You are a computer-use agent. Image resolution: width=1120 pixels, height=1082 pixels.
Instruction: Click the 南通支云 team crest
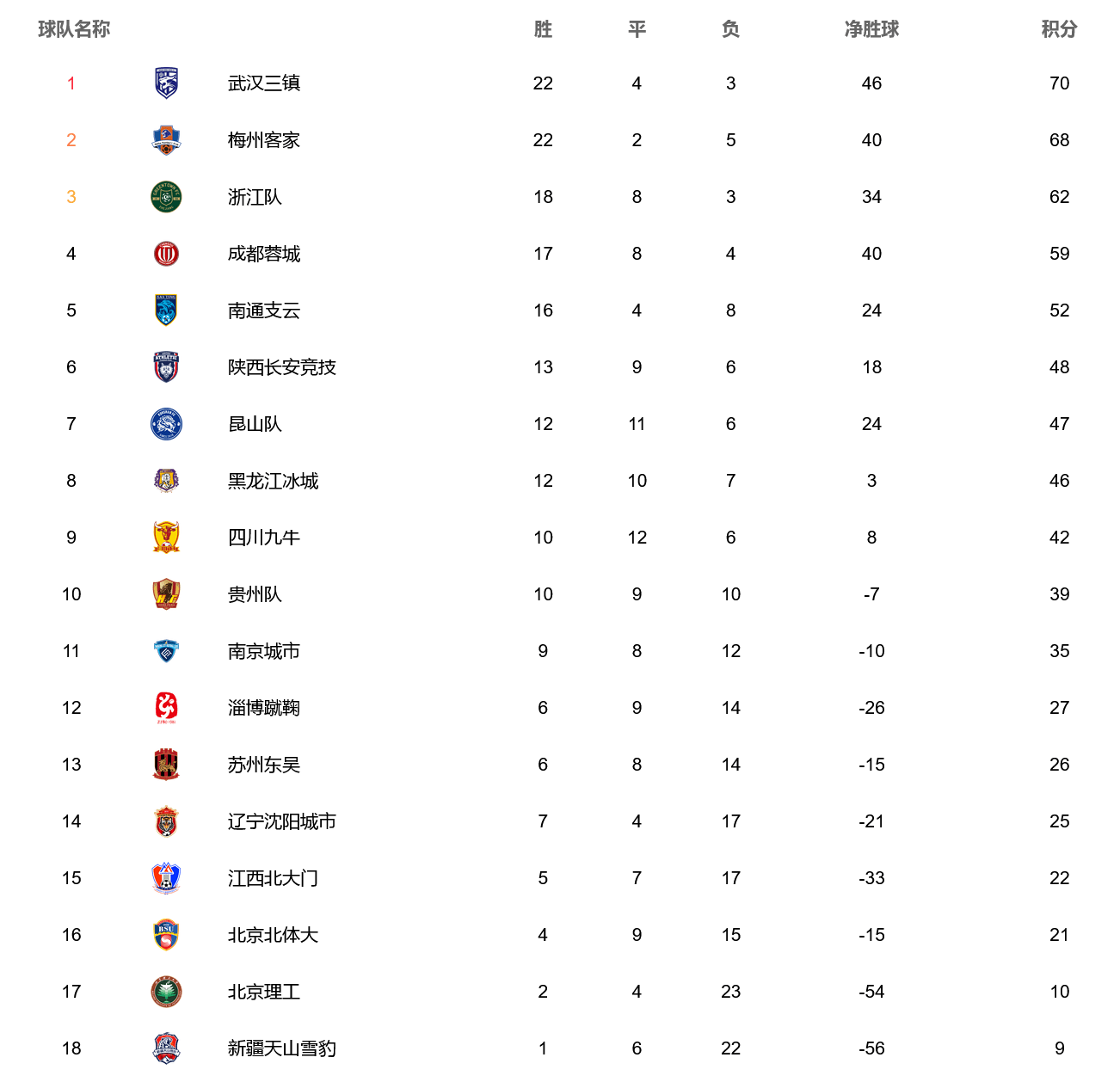tap(166, 310)
